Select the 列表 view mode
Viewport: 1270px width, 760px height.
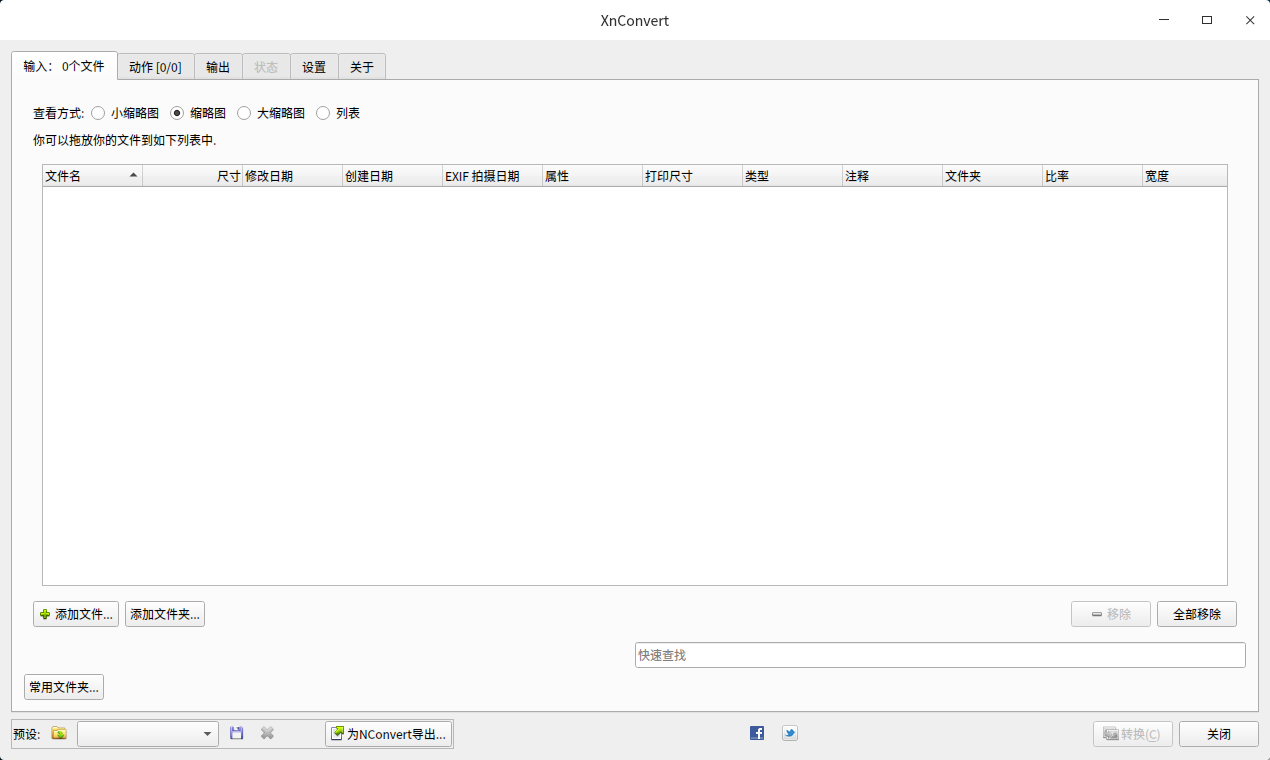click(323, 113)
